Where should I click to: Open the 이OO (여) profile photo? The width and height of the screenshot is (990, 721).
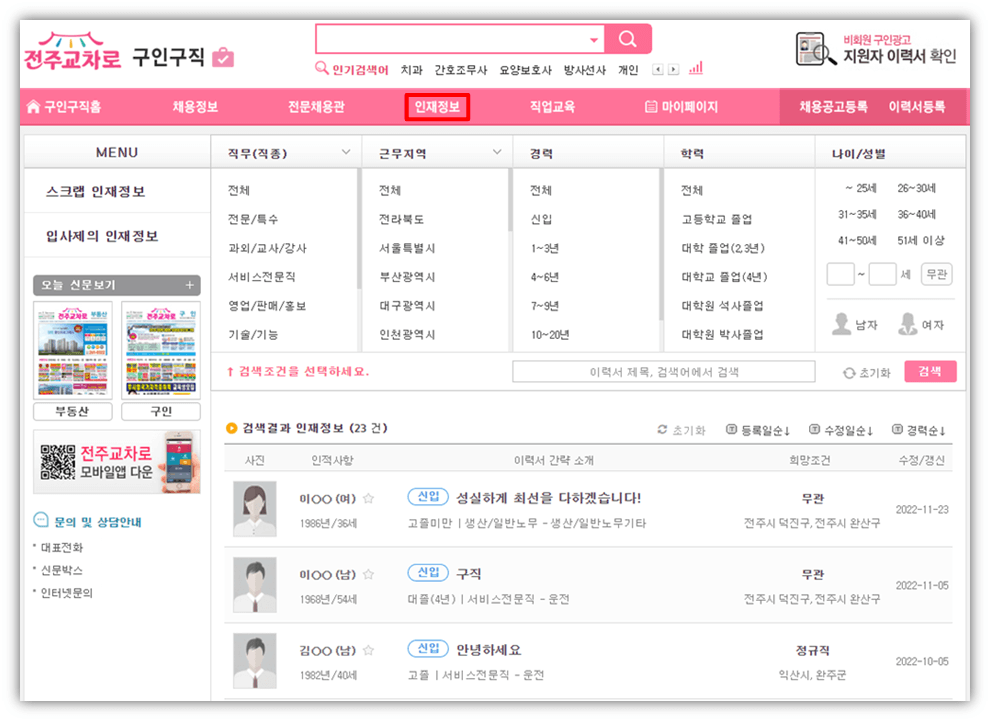pyautogui.click(x=254, y=509)
